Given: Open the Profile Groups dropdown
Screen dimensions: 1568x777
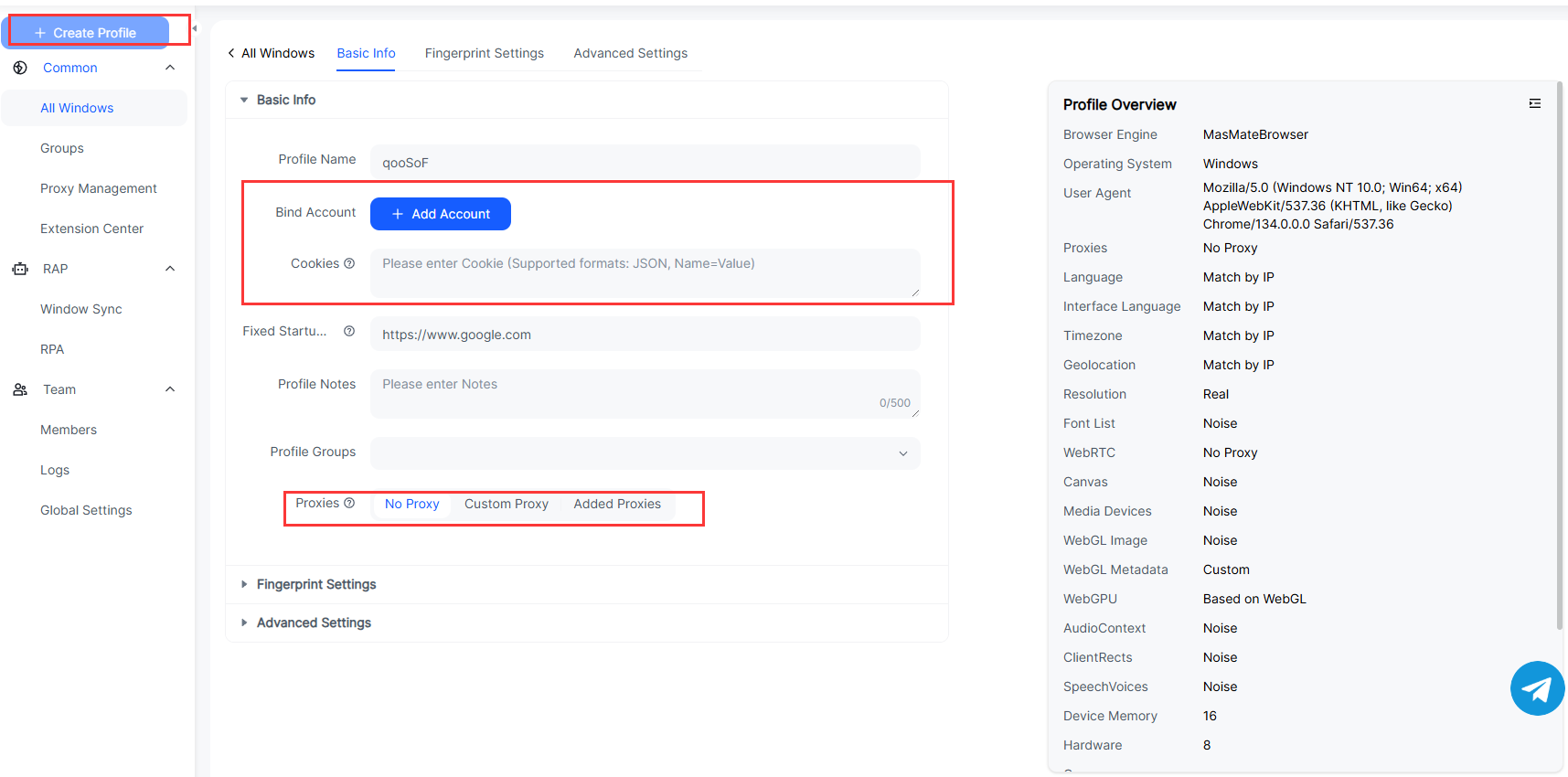Looking at the screenshot, I should click(x=645, y=453).
